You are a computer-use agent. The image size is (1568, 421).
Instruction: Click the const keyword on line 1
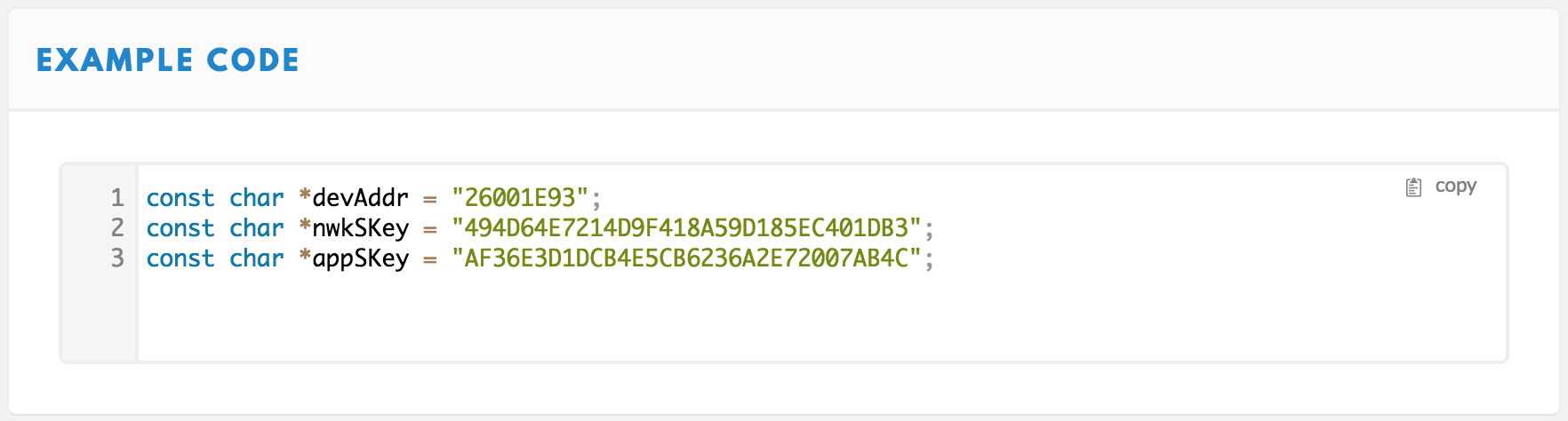pyautogui.click(x=180, y=198)
